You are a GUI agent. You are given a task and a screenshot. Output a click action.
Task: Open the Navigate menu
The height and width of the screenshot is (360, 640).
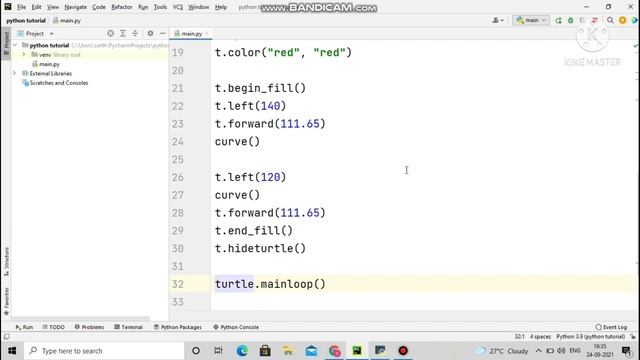76,7
